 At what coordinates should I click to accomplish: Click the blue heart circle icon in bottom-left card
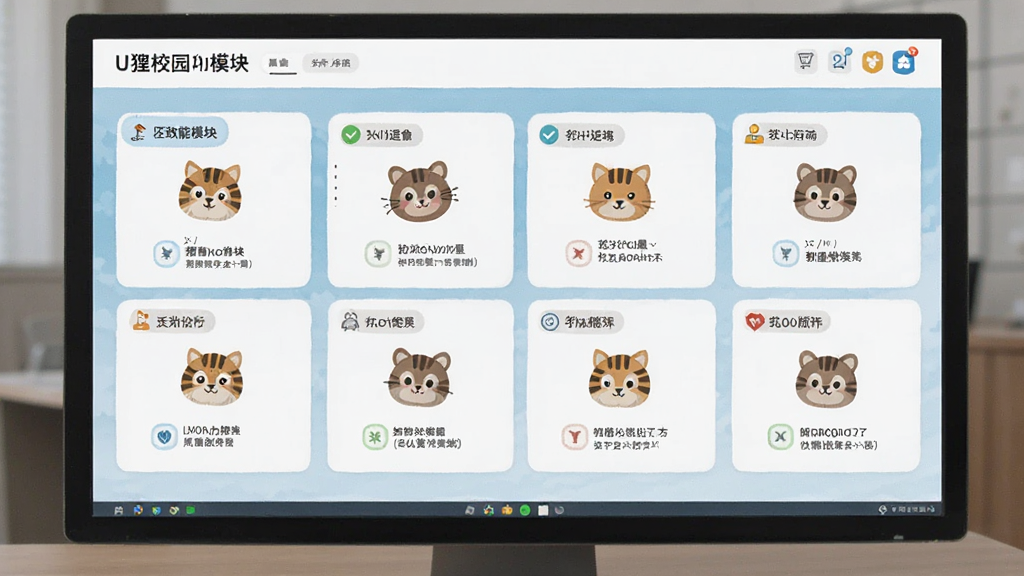(164, 436)
